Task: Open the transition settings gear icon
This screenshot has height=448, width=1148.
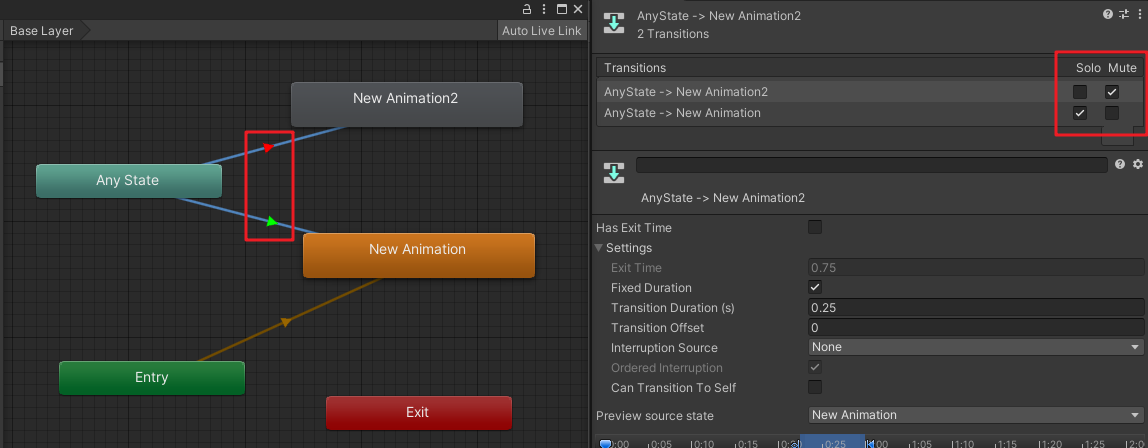Action: [x=1137, y=164]
